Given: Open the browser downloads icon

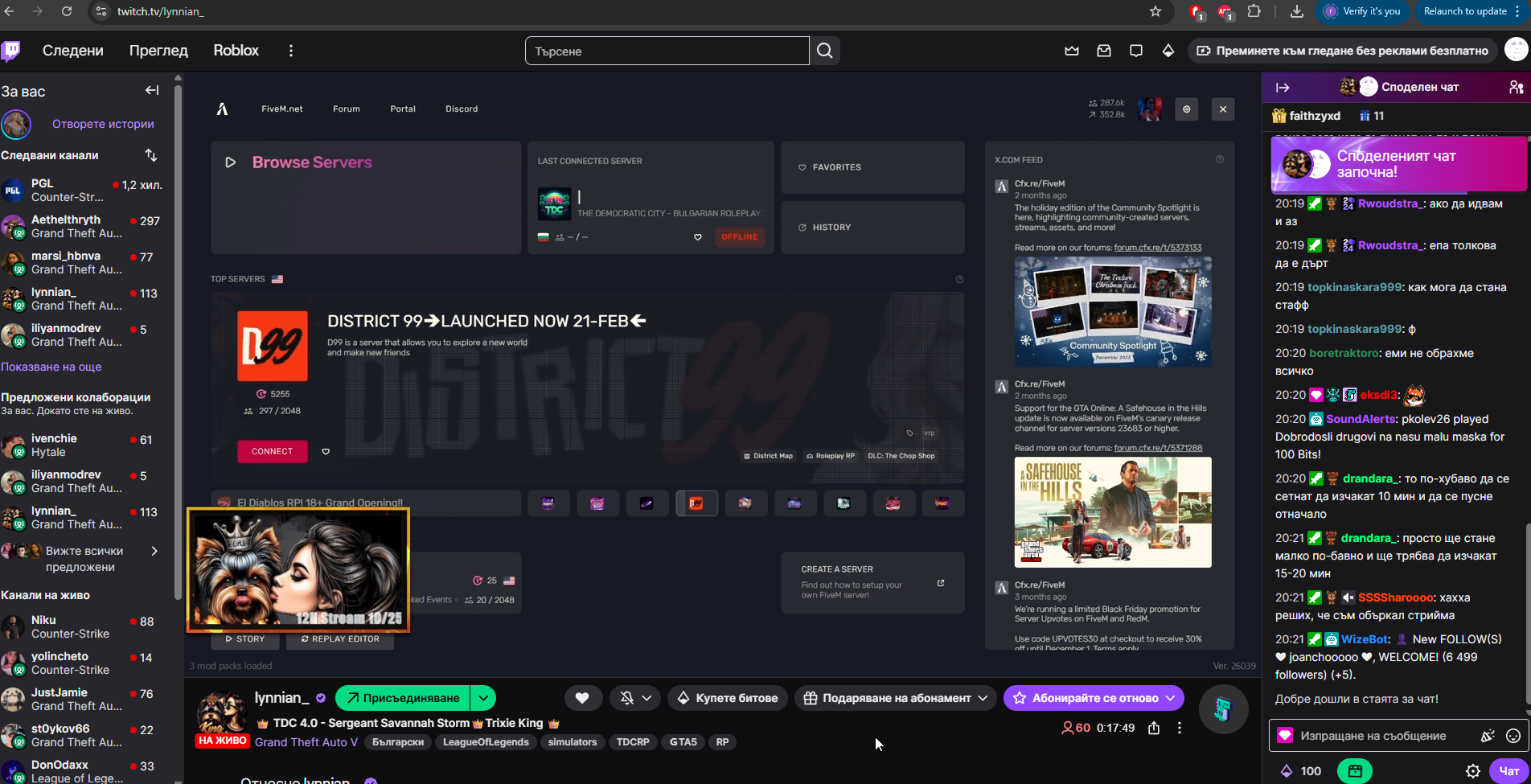Looking at the screenshot, I should click(x=1297, y=11).
